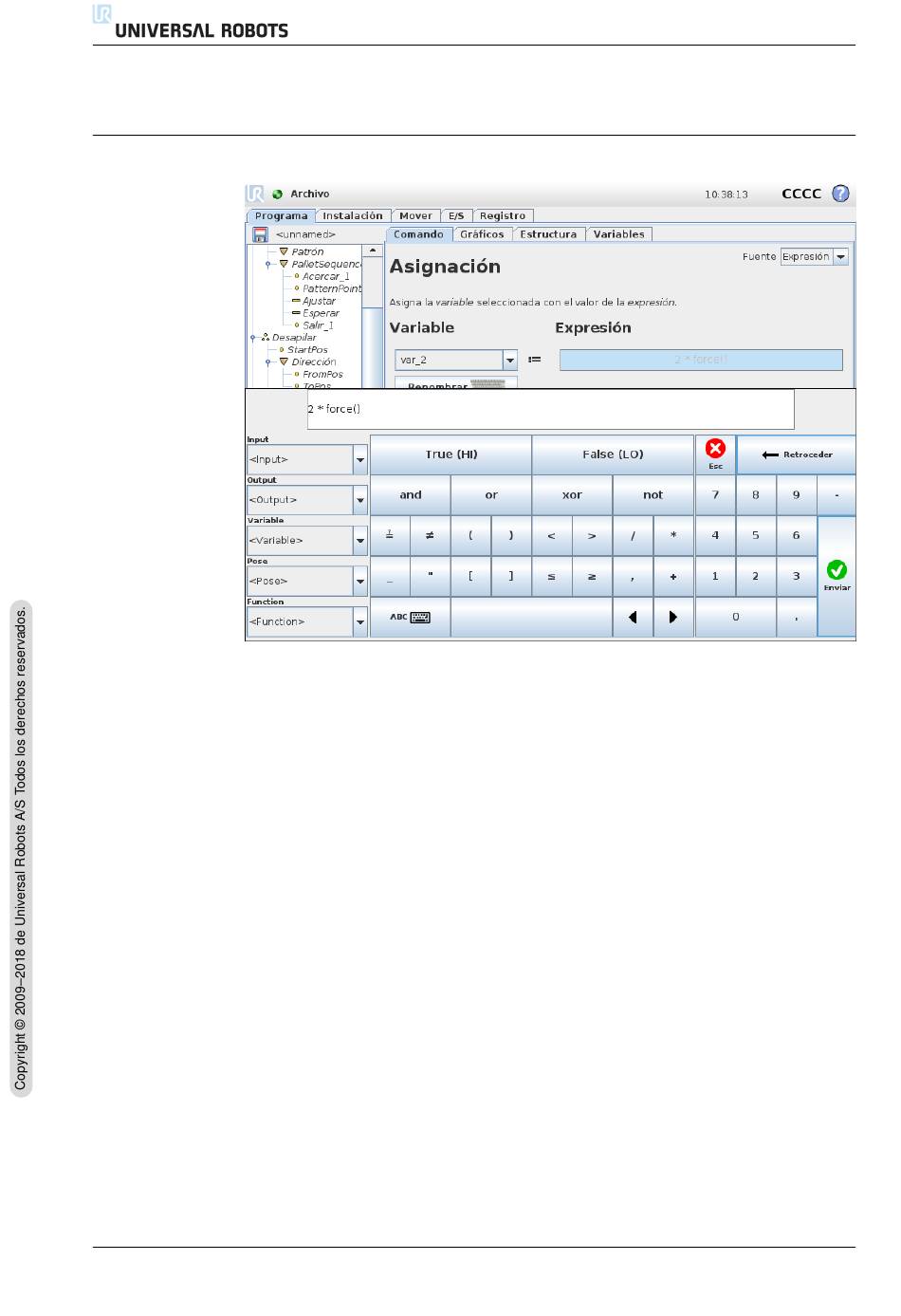This screenshot has width=901, height=1316.
Task: Open help via question mark icon
Action: click(840, 194)
